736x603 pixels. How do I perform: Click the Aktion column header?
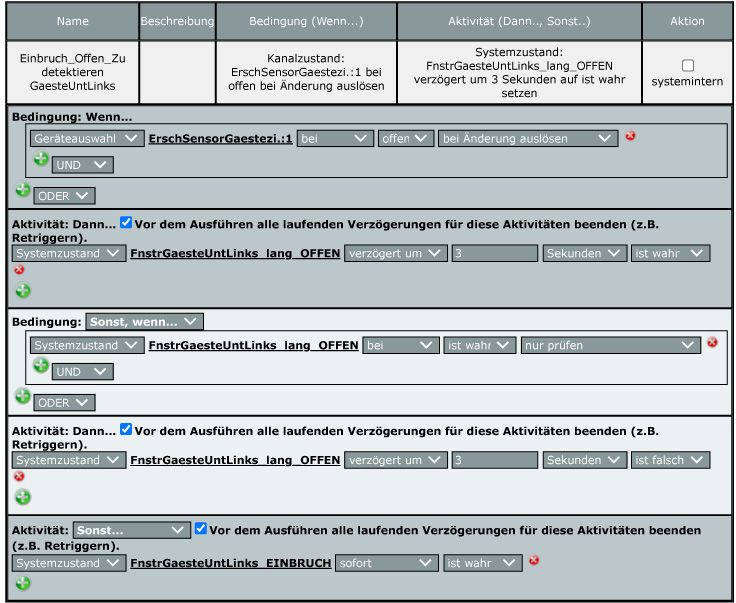pos(687,21)
